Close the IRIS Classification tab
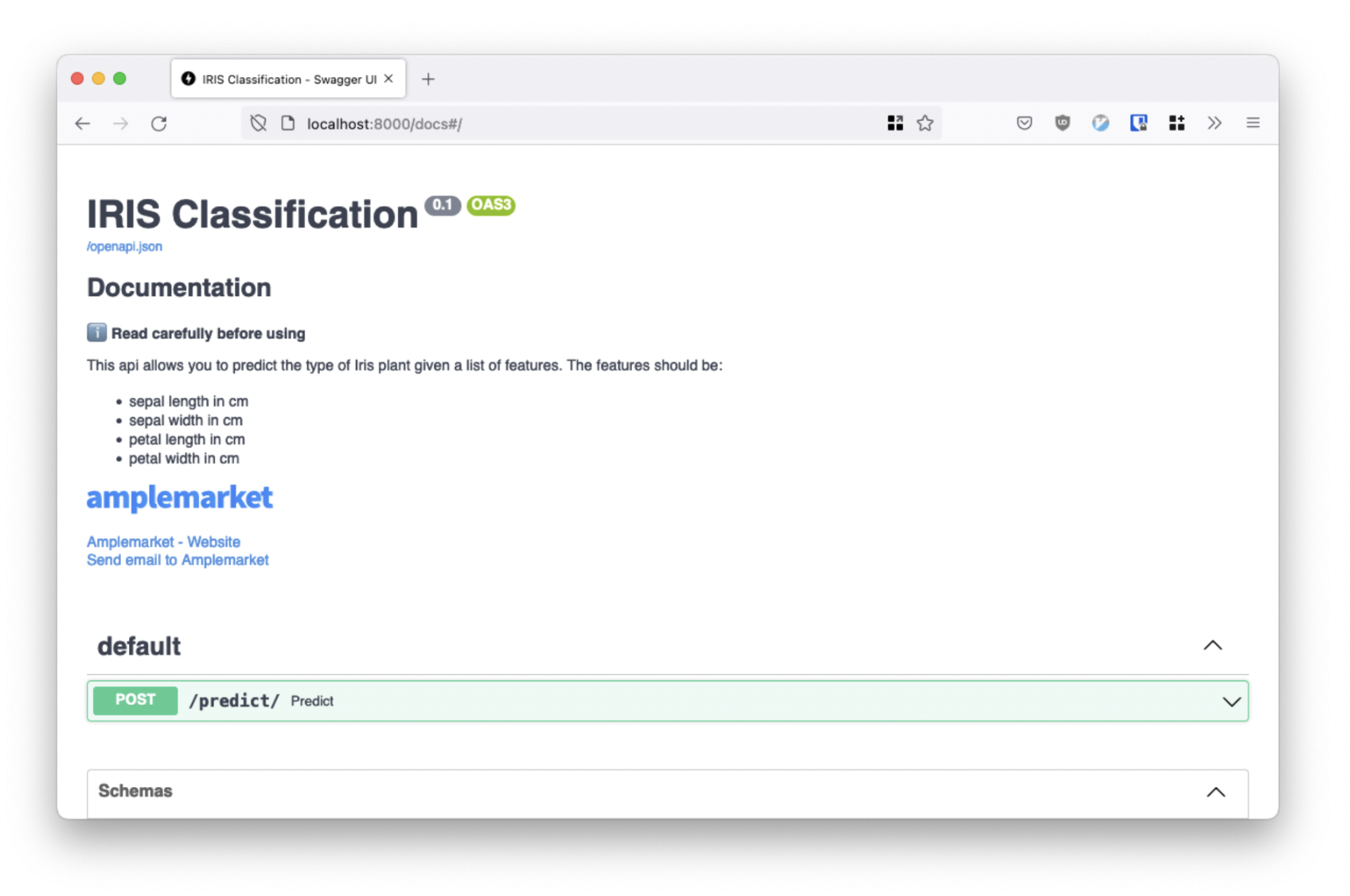 pyautogui.click(x=388, y=79)
